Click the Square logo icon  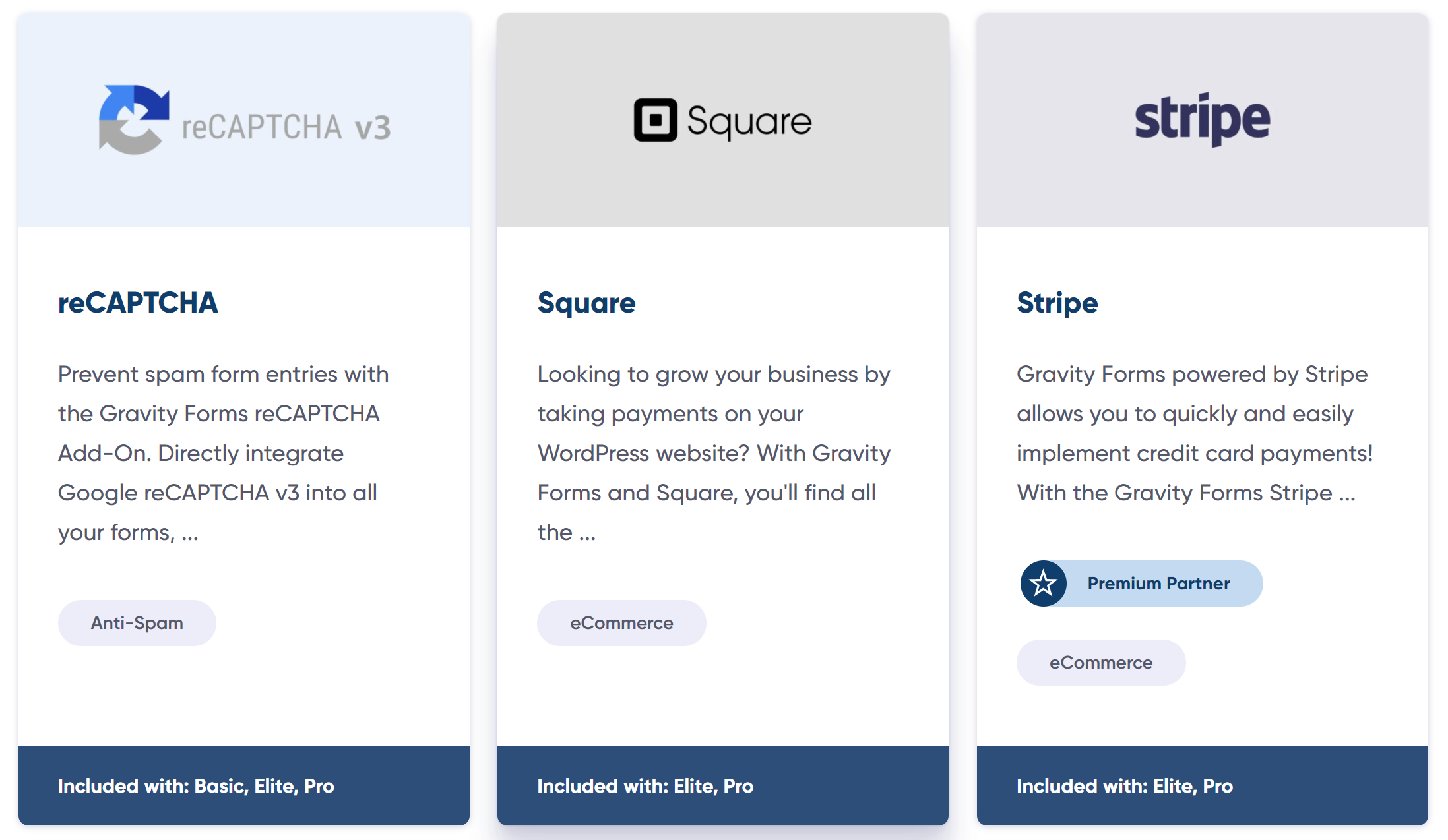pos(655,120)
